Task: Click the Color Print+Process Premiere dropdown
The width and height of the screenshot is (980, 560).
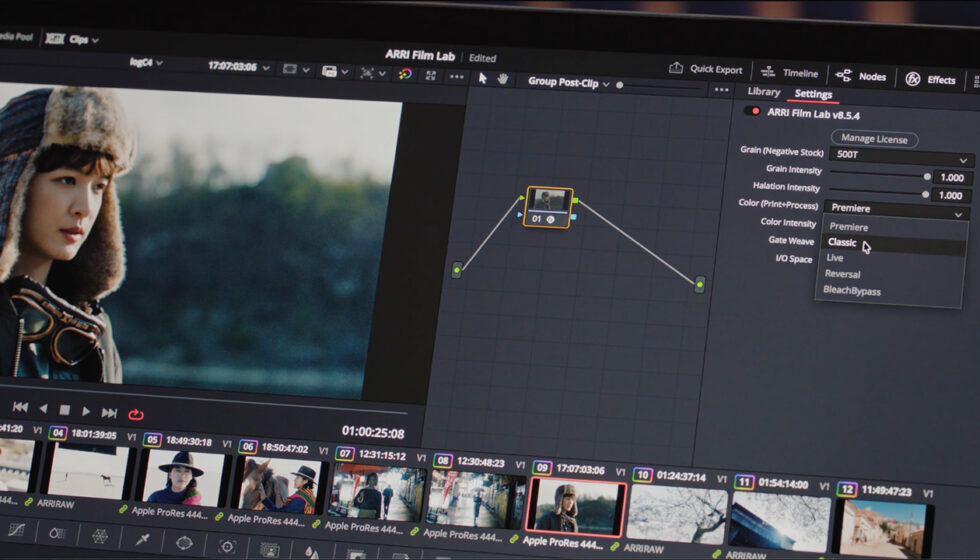Action: click(897, 210)
